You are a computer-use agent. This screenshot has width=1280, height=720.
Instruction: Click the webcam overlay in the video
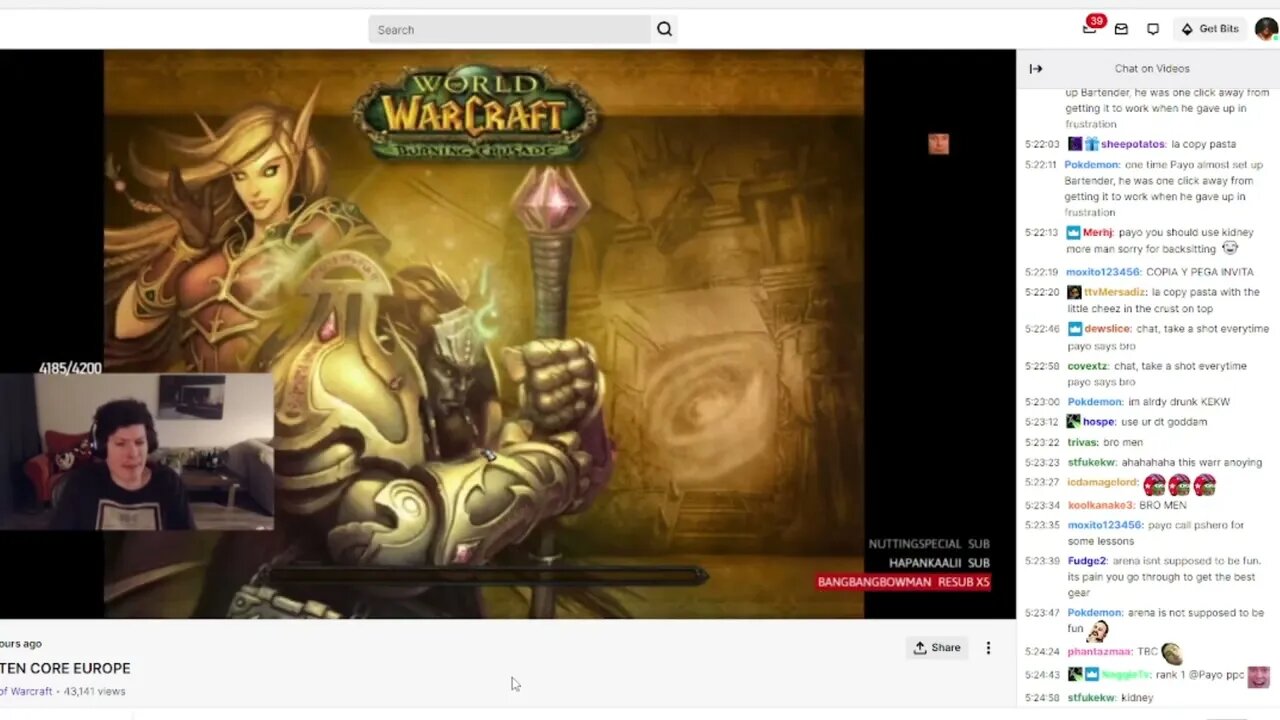(x=136, y=452)
